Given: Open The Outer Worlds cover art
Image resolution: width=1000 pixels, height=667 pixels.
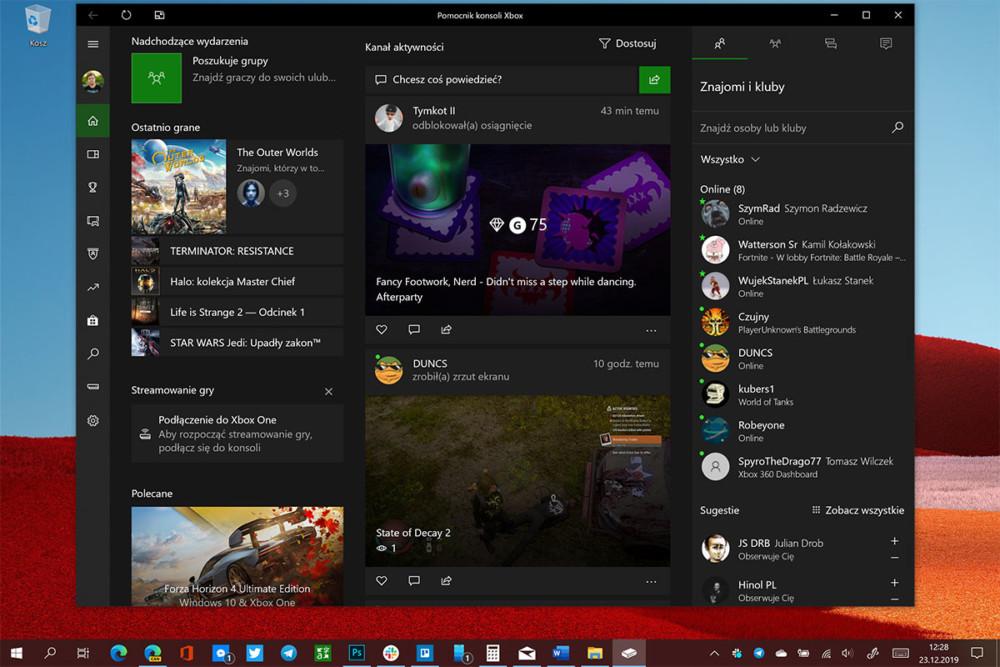Looking at the screenshot, I should [179, 187].
